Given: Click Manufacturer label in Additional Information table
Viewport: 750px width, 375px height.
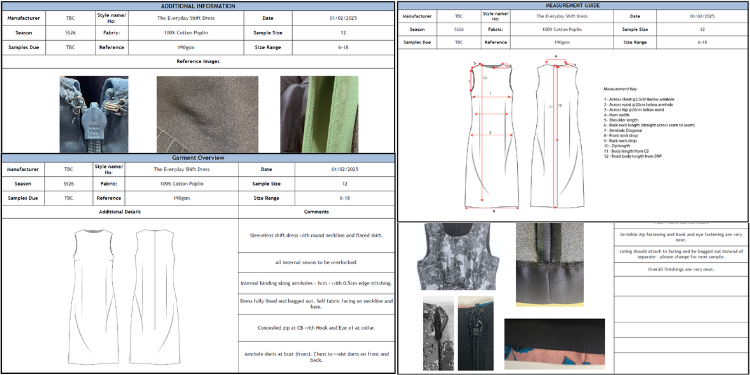Looking at the screenshot, I should click(23, 18).
